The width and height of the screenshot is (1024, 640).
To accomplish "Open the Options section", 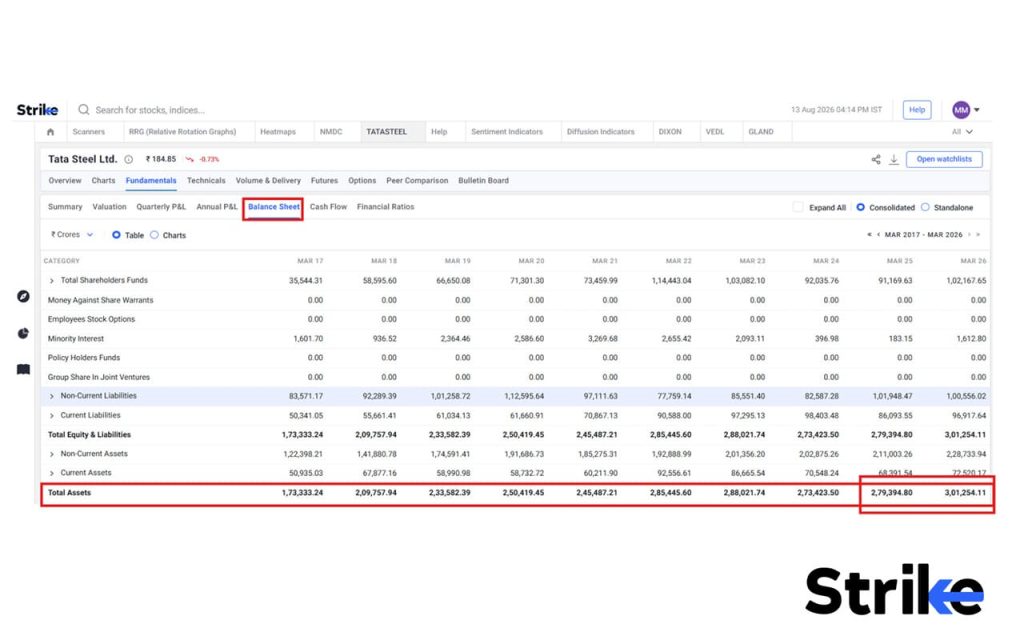I will 362,181.
